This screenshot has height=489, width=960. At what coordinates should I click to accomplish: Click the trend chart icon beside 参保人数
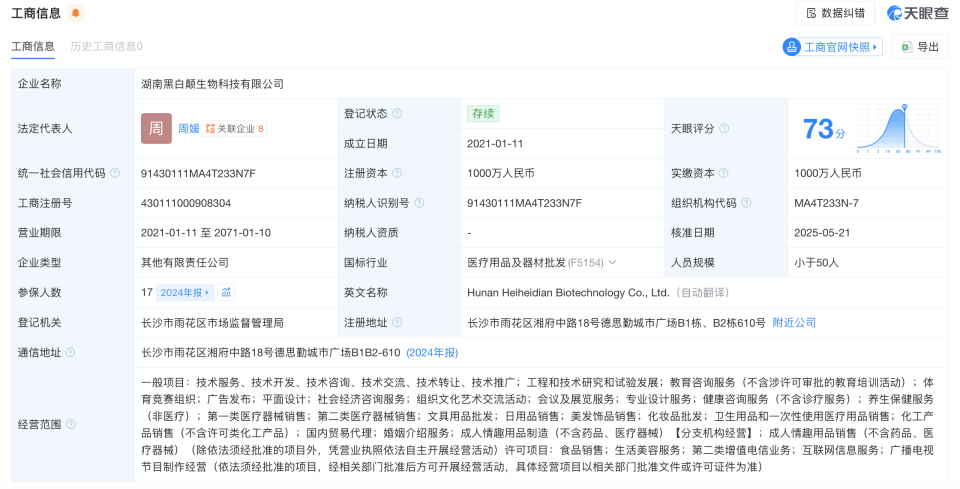[227, 293]
